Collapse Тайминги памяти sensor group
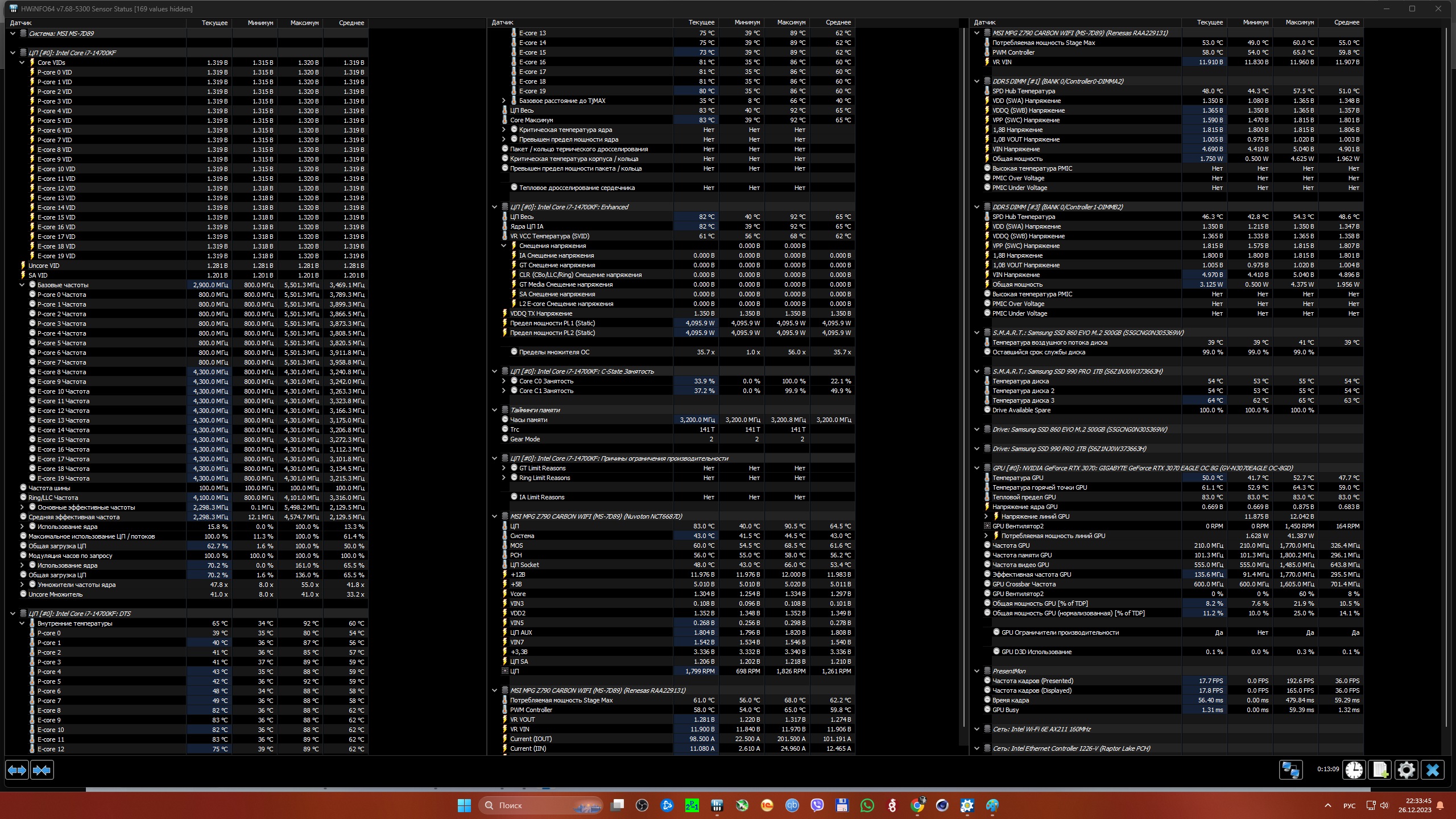The height and width of the screenshot is (819, 1456). (x=494, y=410)
